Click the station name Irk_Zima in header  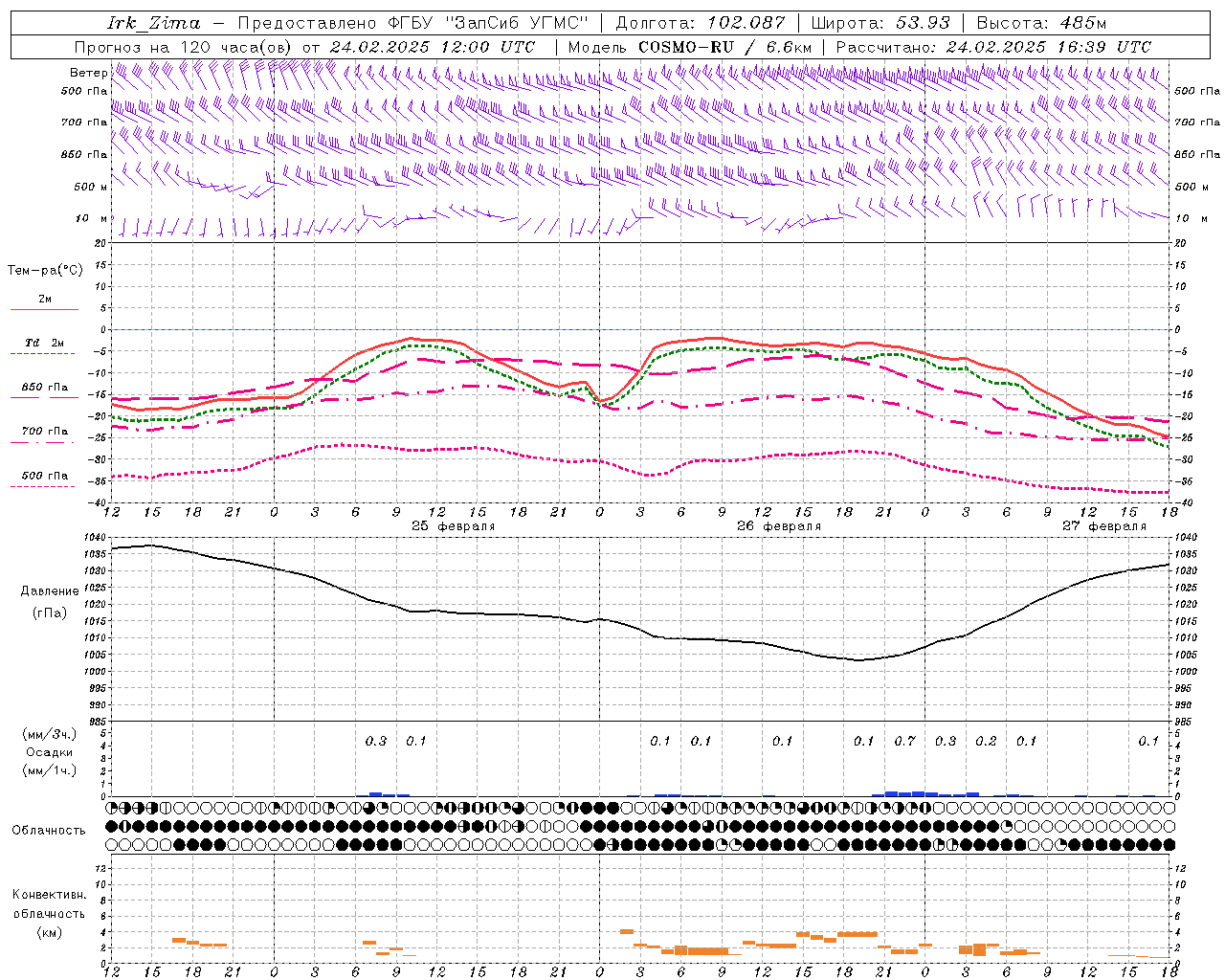click(x=154, y=23)
